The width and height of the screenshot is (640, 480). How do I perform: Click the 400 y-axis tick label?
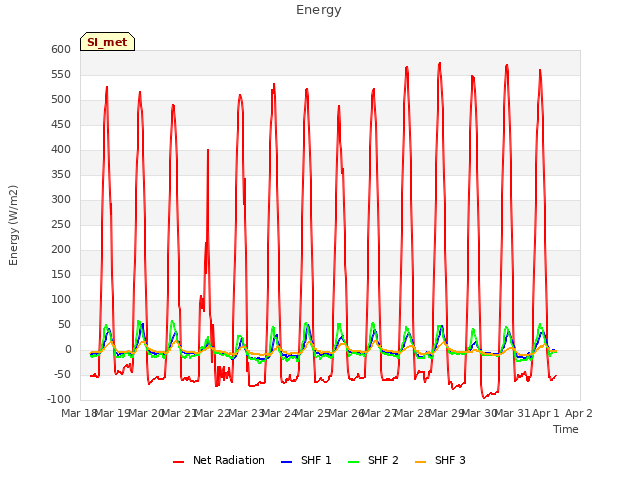[x=61, y=150]
